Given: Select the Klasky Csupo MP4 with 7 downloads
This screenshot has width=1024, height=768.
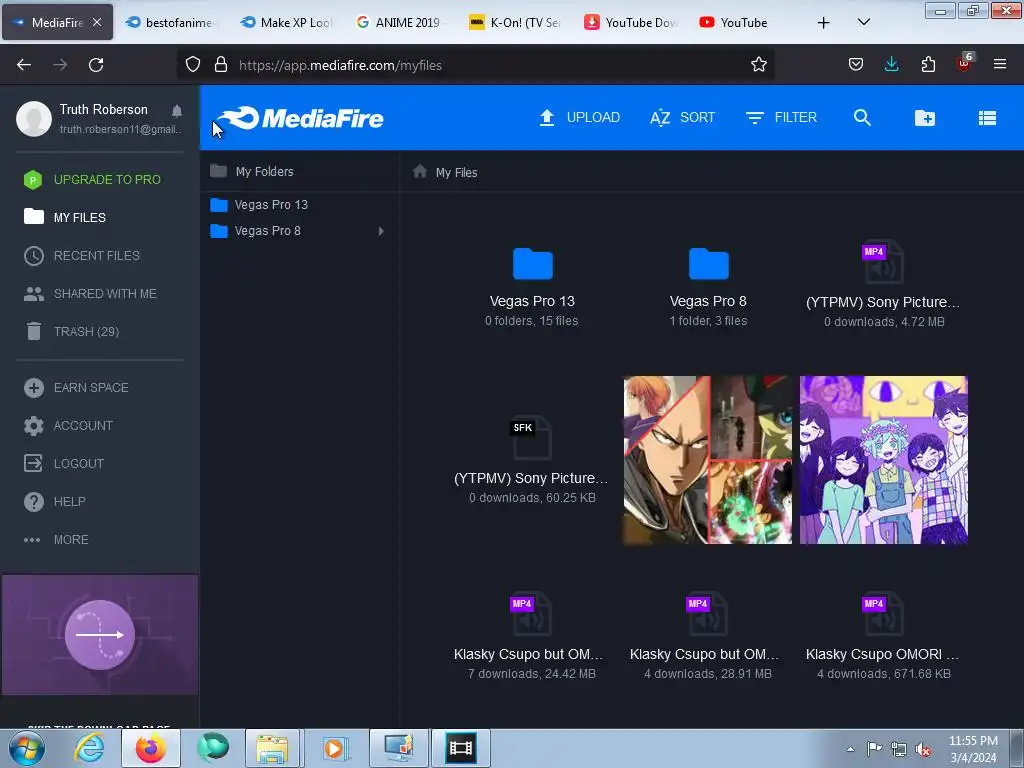Looking at the screenshot, I should [532, 615].
